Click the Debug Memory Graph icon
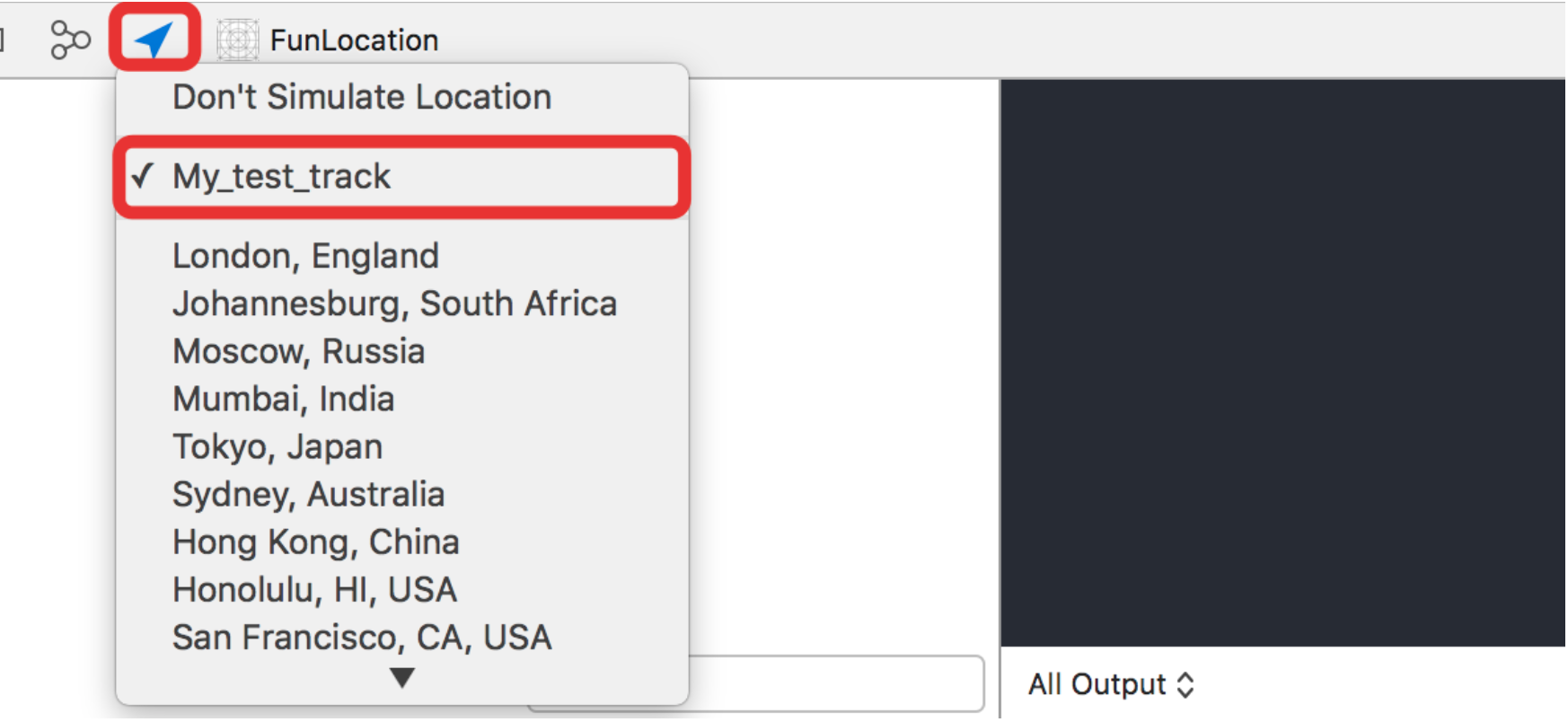 70,40
